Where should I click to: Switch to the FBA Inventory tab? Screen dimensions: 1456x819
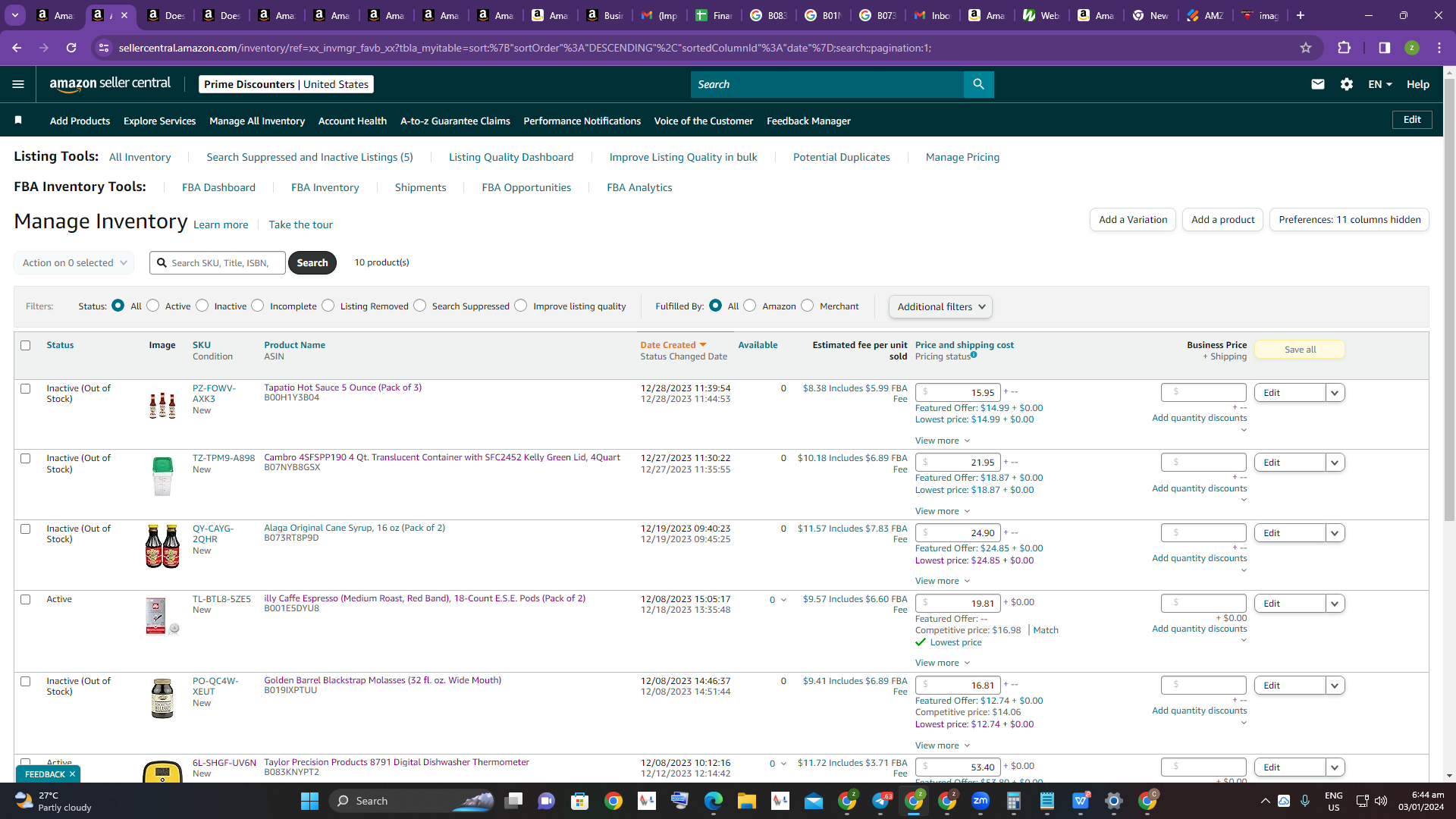(x=325, y=187)
